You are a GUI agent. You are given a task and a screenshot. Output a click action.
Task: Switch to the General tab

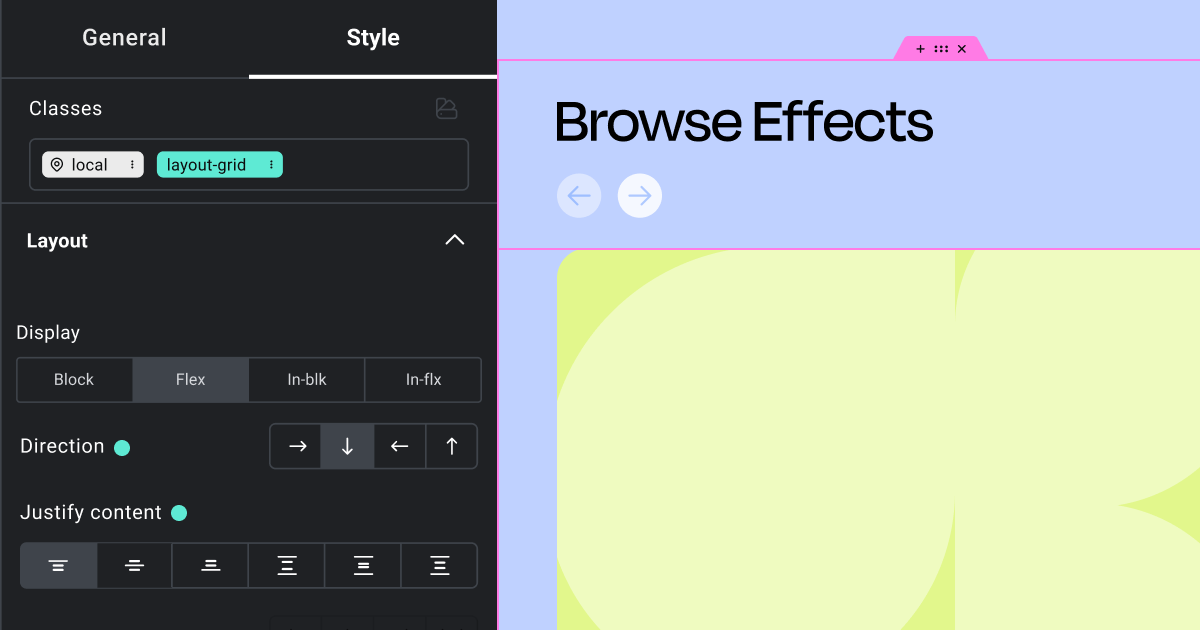[x=124, y=37]
